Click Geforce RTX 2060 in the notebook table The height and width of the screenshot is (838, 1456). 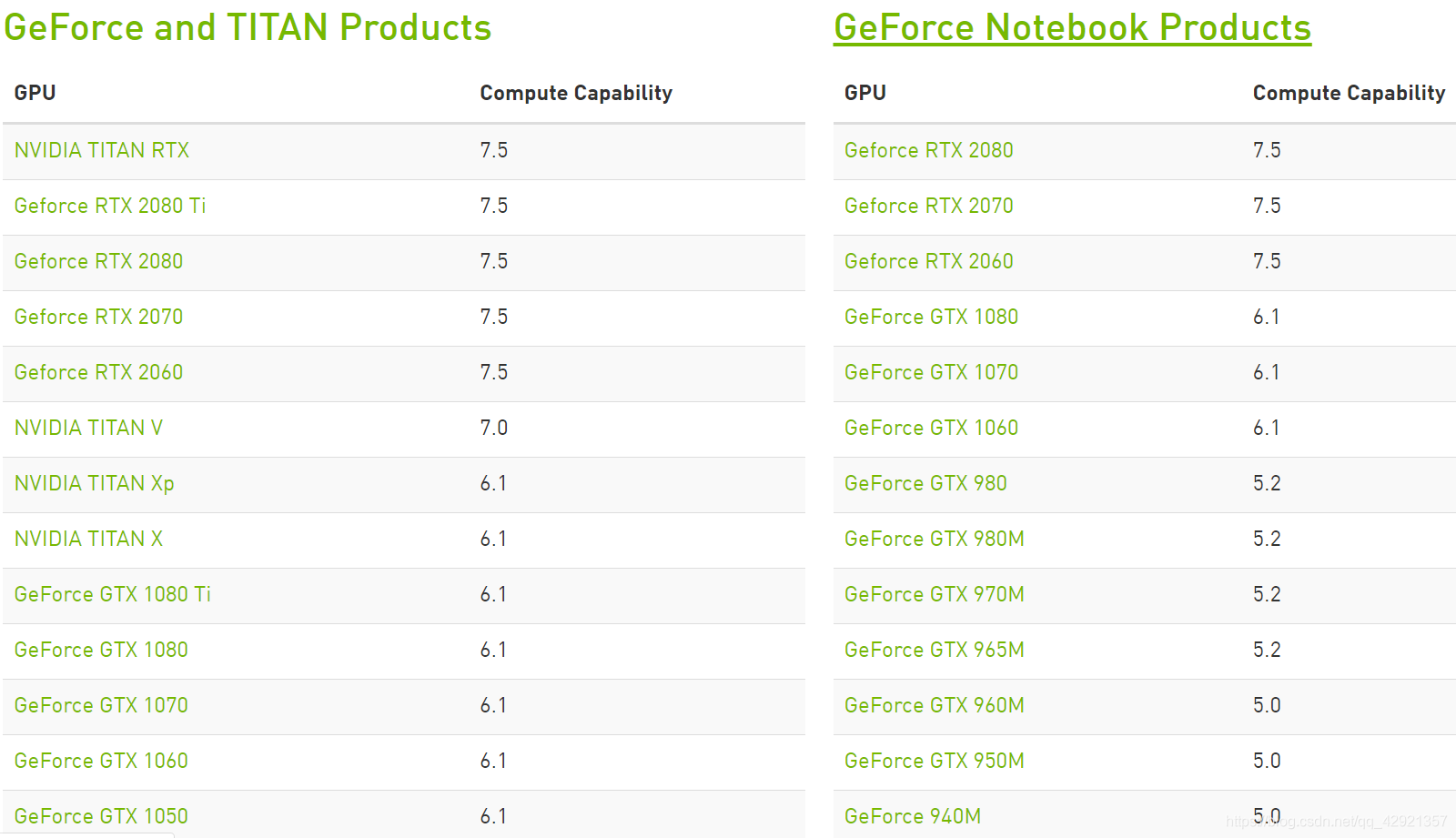pyautogui.click(x=928, y=261)
